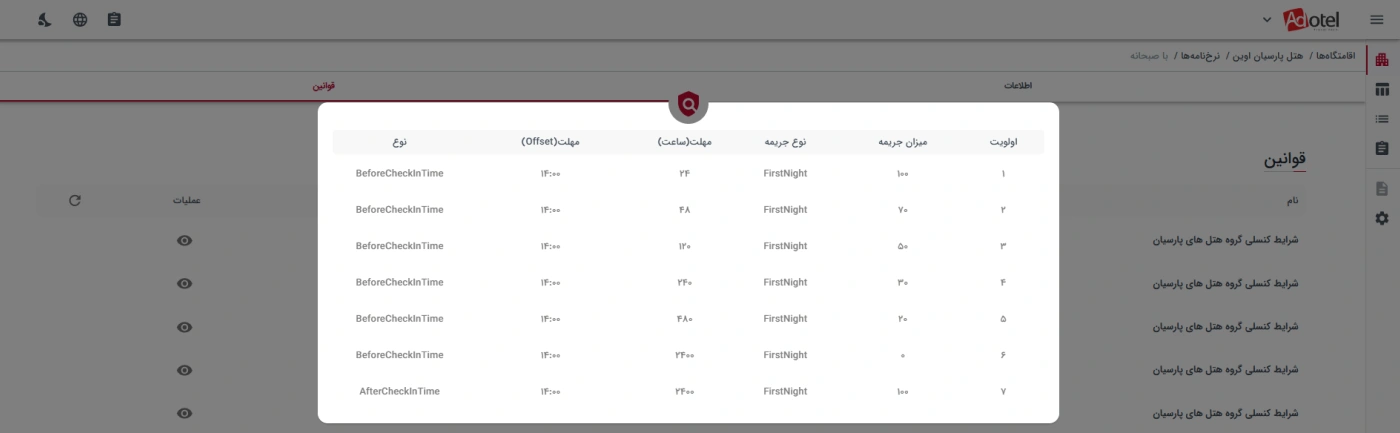Click deadline hours value ۴۸
The height and width of the screenshot is (433, 1400).
click(684, 210)
